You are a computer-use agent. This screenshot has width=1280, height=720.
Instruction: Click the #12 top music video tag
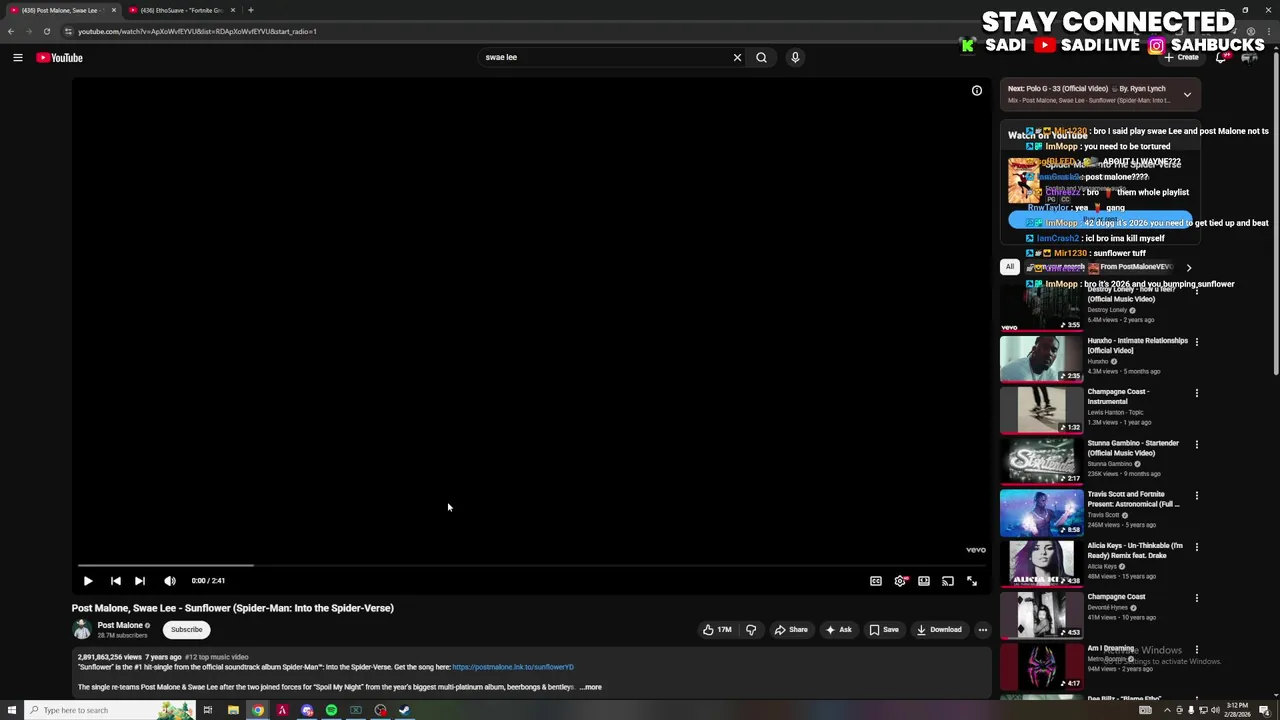217,657
